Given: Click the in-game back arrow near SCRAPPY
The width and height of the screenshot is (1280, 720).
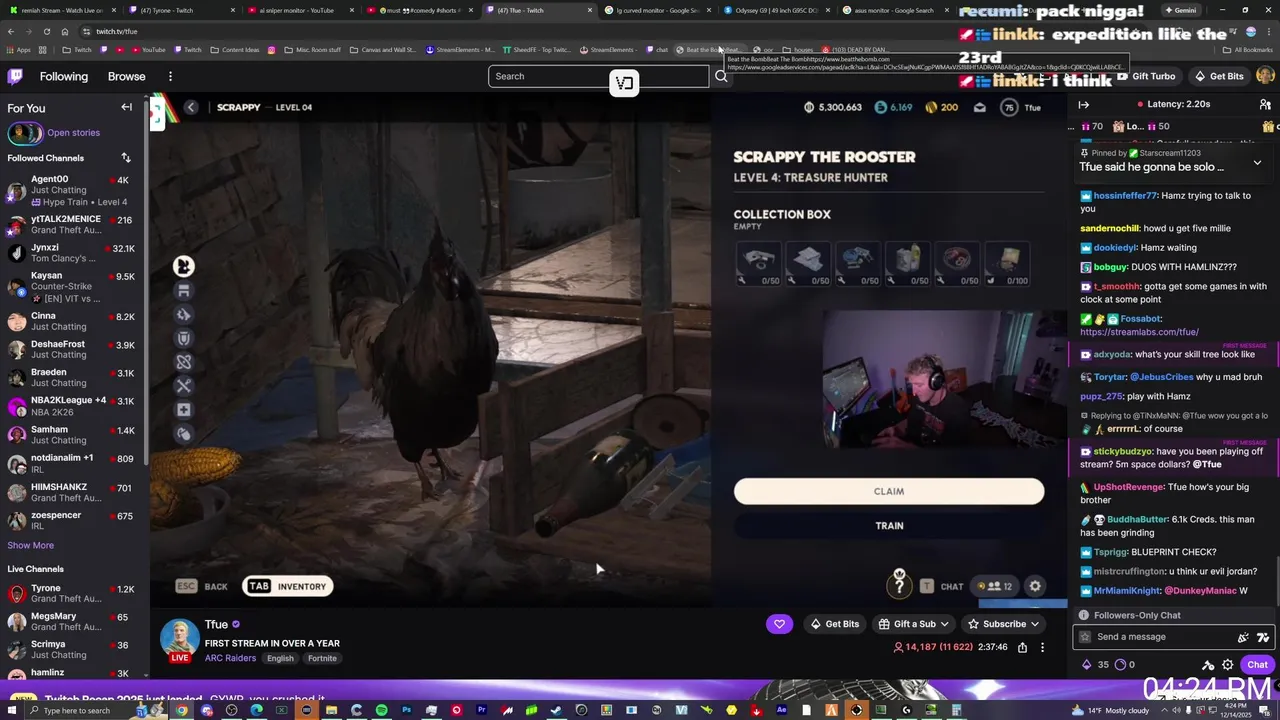Looking at the screenshot, I should (x=191, y=107).
